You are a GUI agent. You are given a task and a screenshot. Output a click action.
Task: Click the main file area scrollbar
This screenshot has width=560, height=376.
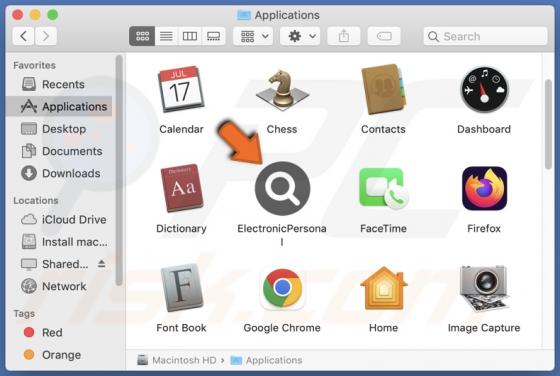coord(549,125)
